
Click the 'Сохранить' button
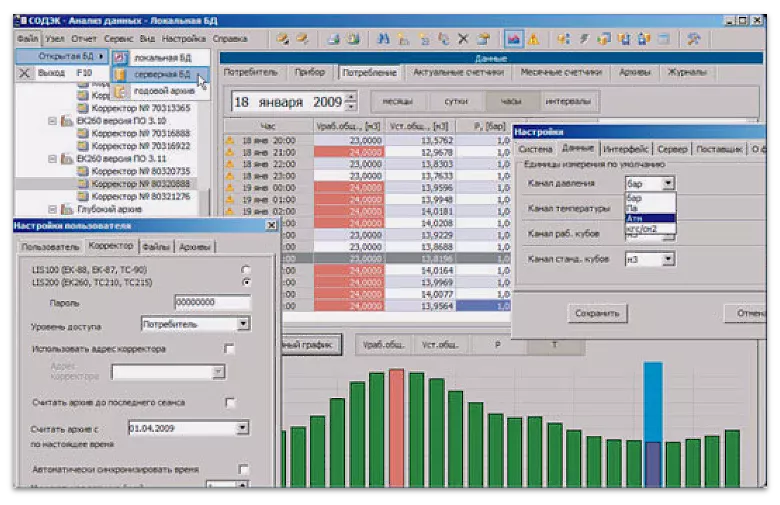pos(599,313)
